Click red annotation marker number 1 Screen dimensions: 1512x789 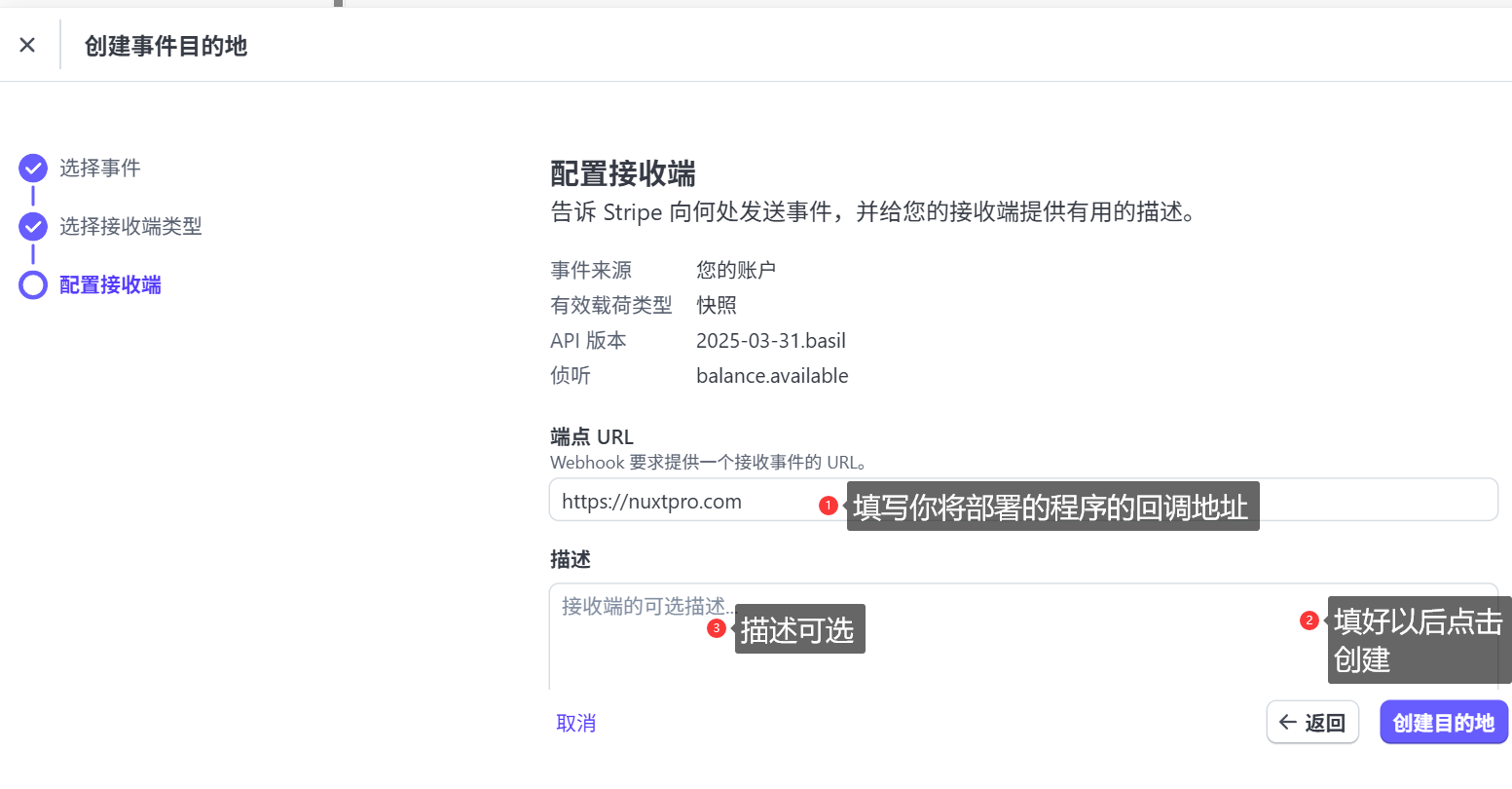(829, 506)
